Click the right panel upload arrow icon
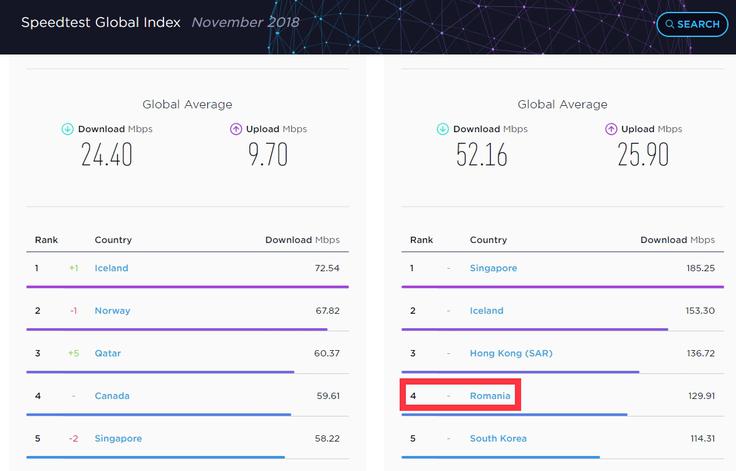Screen dimensions: 736x471 pos(611,129)
